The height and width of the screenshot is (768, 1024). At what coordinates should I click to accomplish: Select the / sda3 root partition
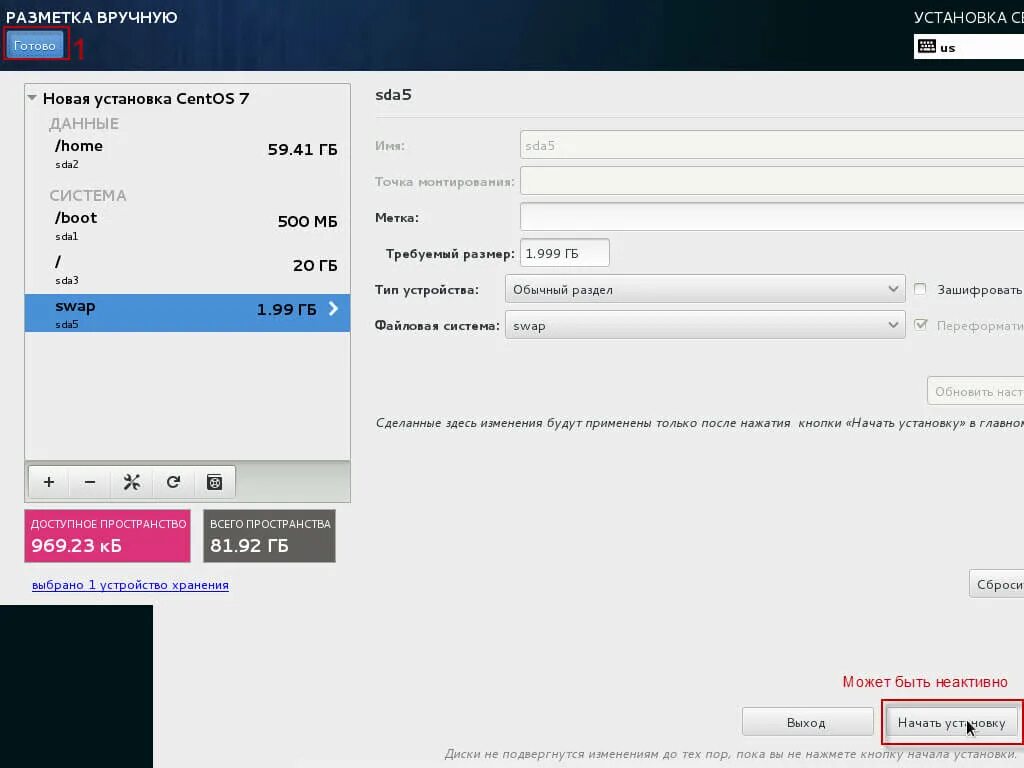tap(187, 270)
